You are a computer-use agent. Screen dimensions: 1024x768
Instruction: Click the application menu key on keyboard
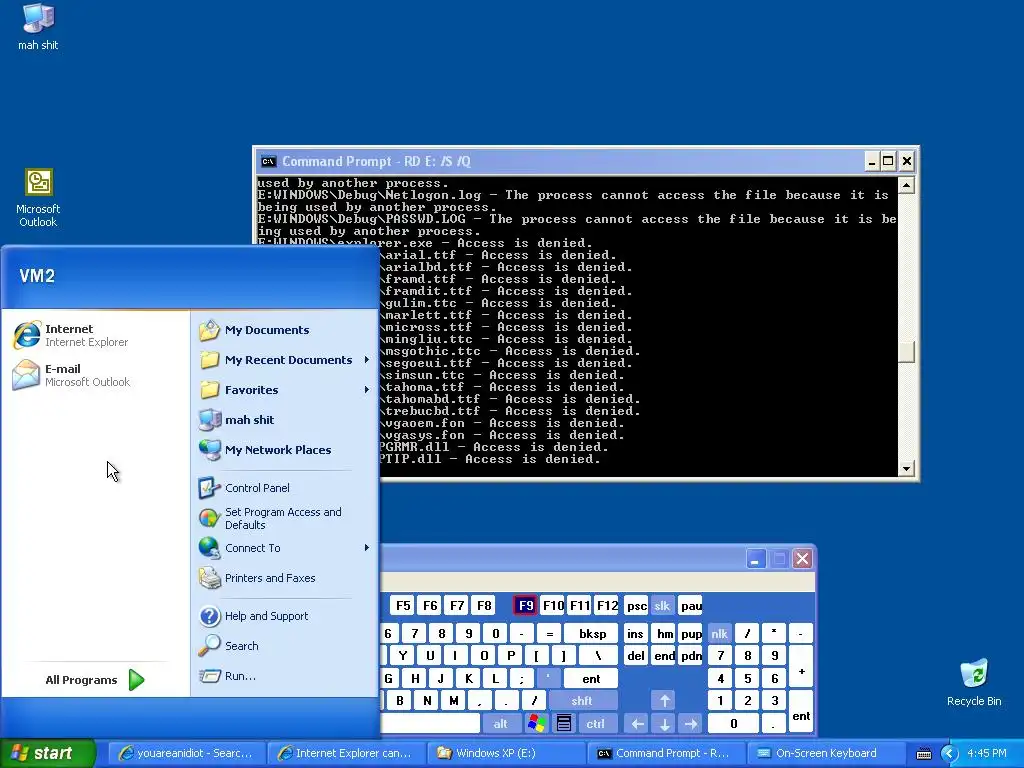pyautogui.click(x=564, y=723)
